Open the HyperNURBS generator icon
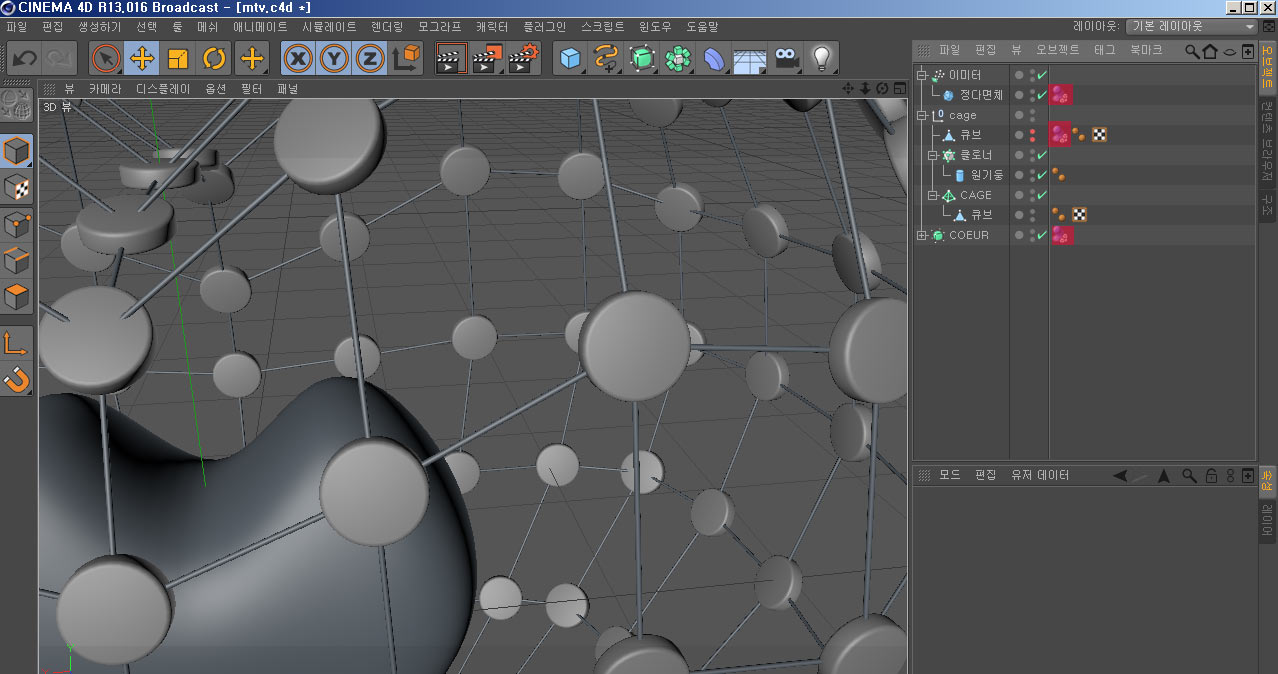 [642, 58]
